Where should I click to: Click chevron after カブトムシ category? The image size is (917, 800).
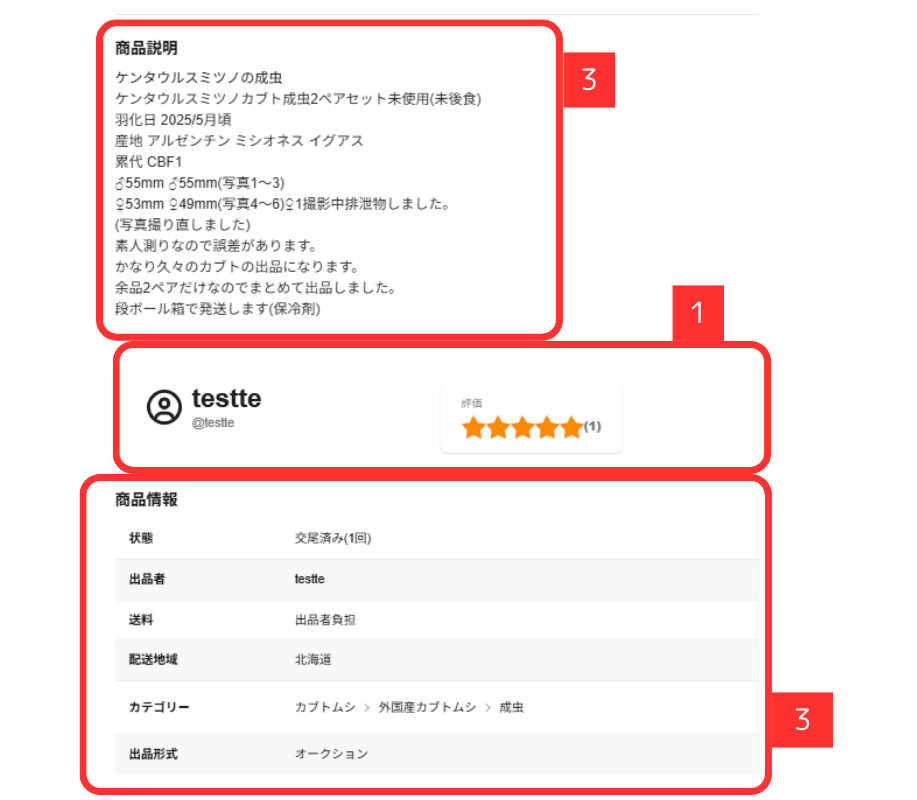click(x=368, y=708)
